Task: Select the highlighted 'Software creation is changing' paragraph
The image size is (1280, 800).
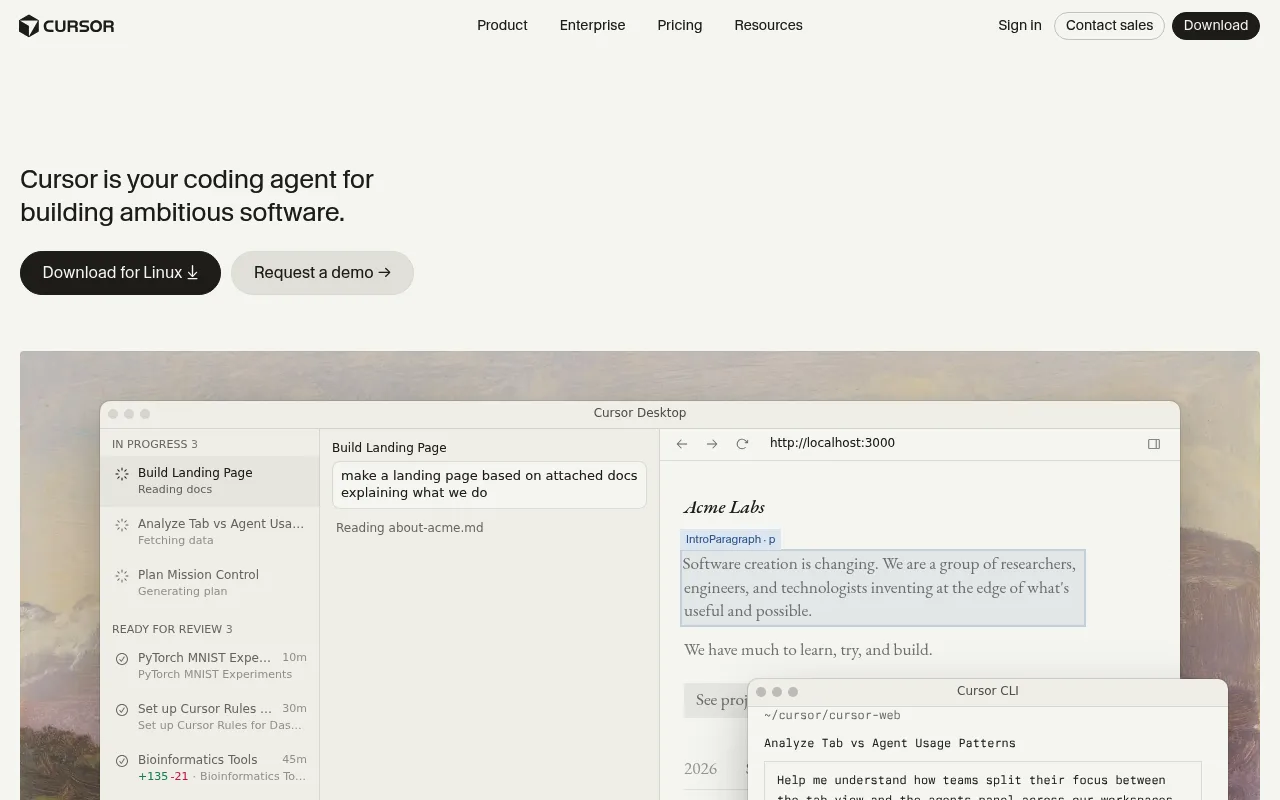Action: click(883, 588)
